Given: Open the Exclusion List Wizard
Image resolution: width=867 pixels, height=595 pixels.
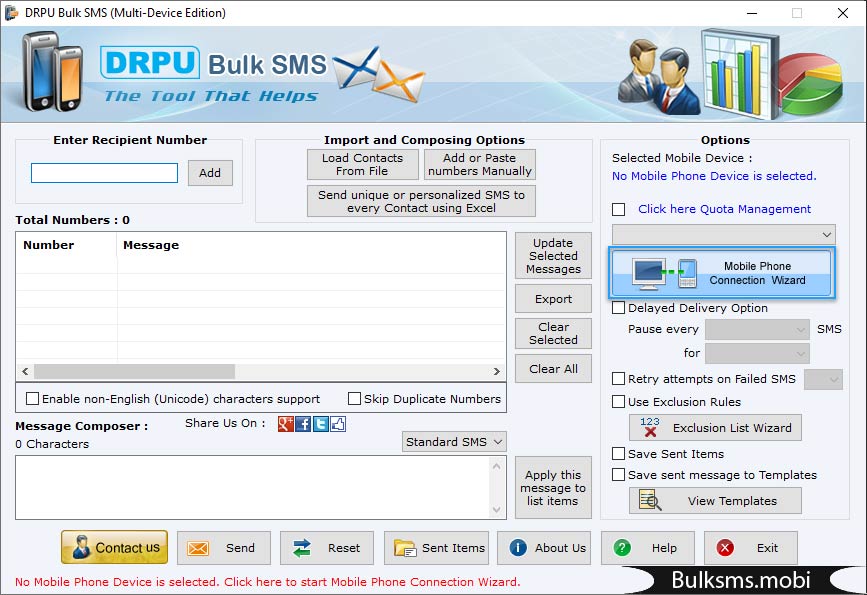Looking at the screenshot, I should point(715,427).
